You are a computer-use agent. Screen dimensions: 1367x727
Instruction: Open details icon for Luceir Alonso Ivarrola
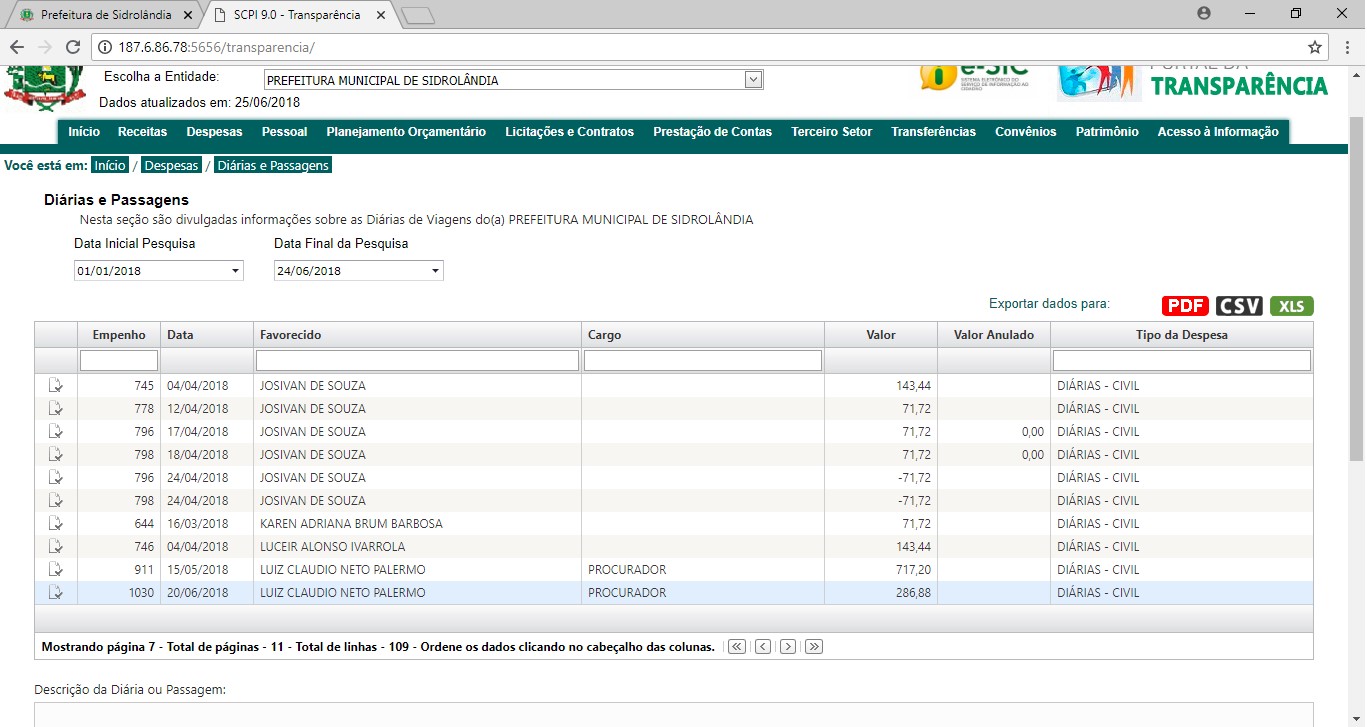[56, 546]
